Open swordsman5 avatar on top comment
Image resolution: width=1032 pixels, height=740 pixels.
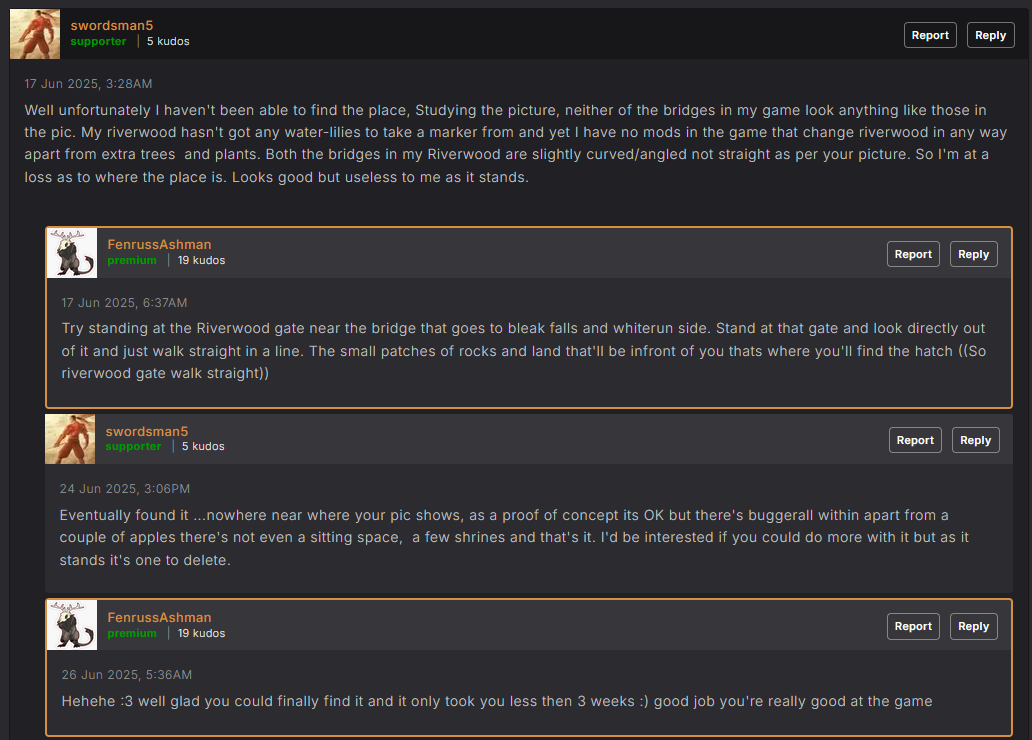35,34
